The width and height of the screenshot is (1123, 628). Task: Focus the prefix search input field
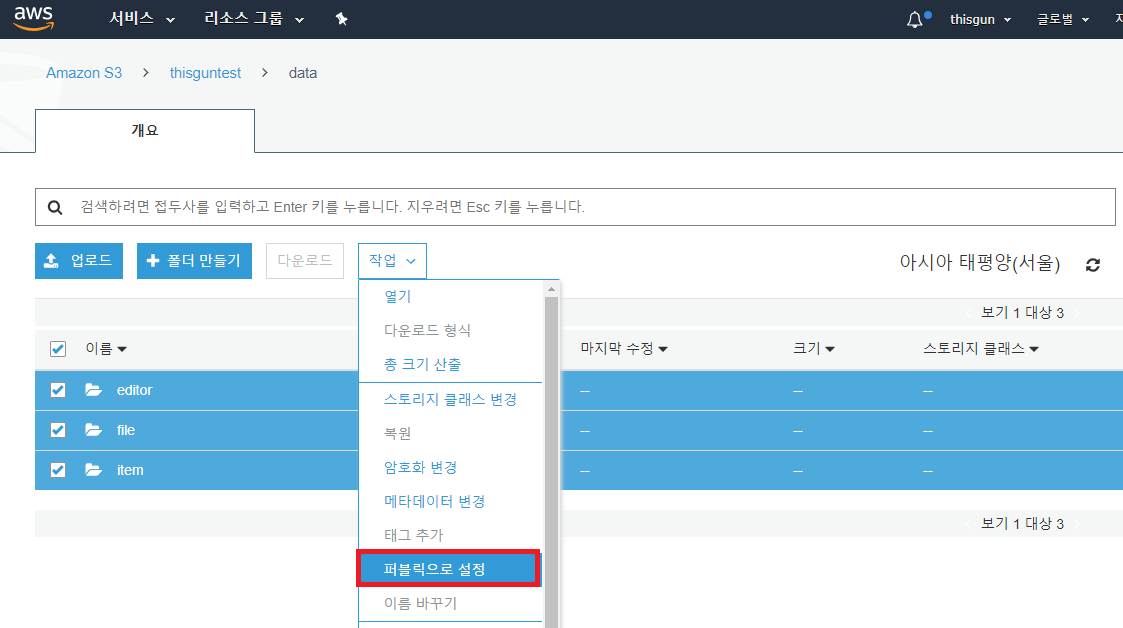(590, 207)
